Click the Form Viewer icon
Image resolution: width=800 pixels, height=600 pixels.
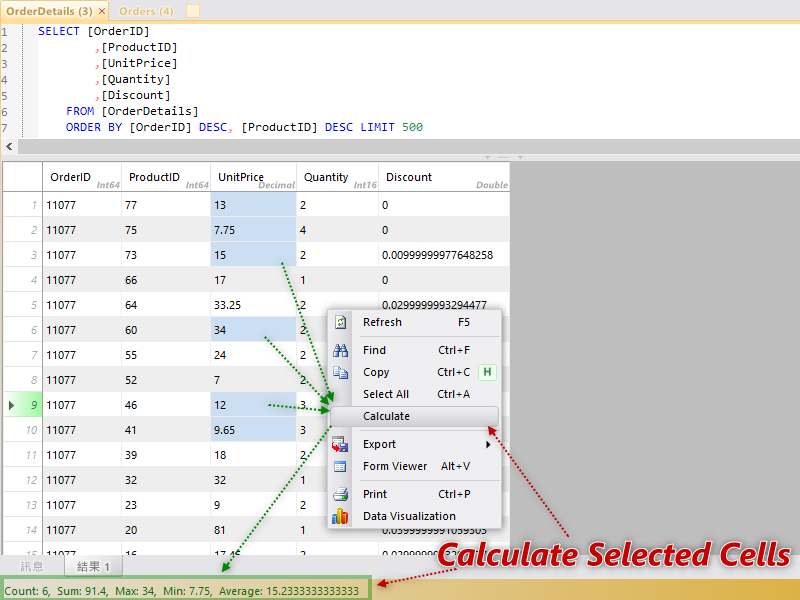point(340,466)
